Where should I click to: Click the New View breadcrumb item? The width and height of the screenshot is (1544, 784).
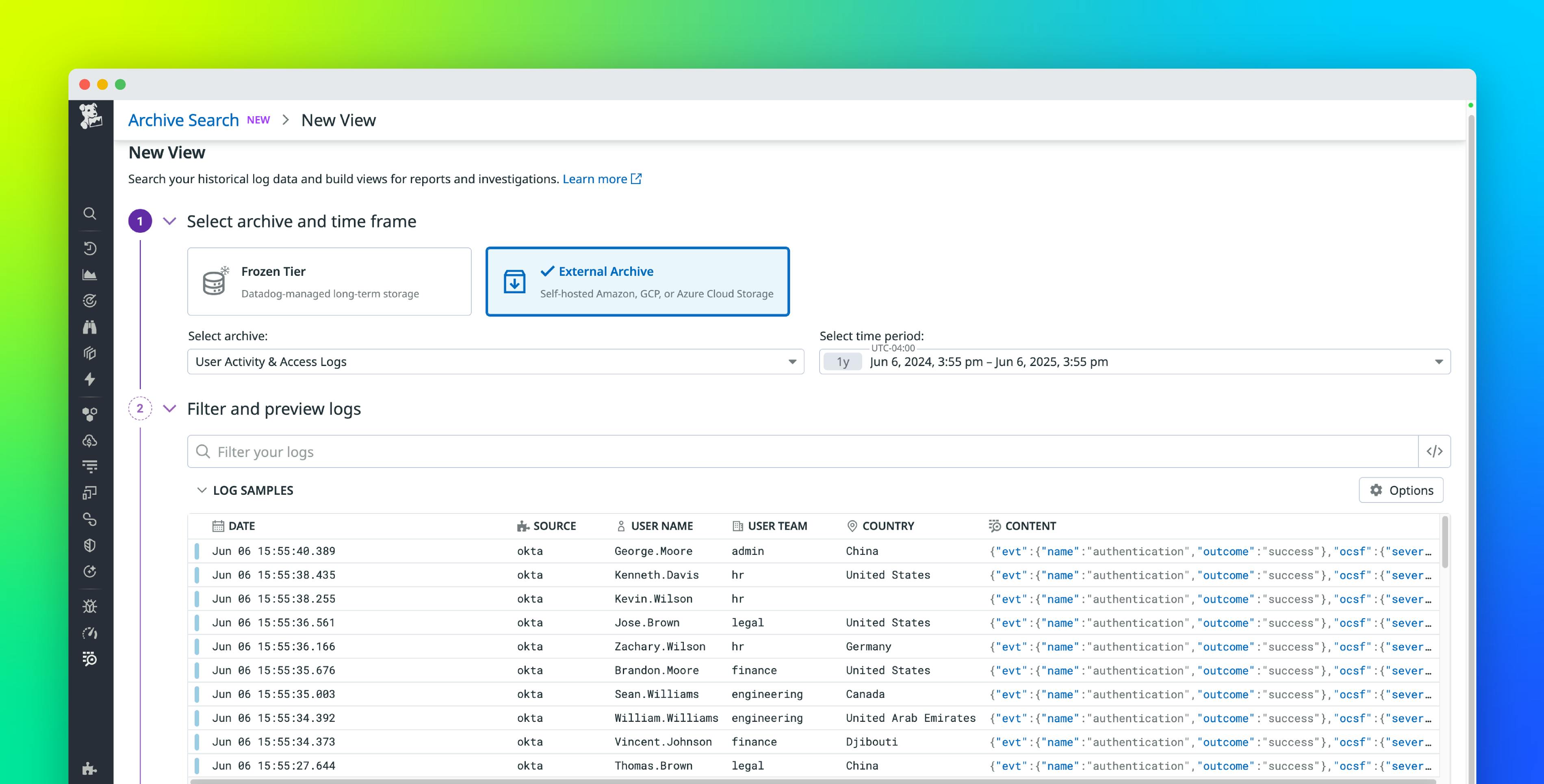coord(338,120)
